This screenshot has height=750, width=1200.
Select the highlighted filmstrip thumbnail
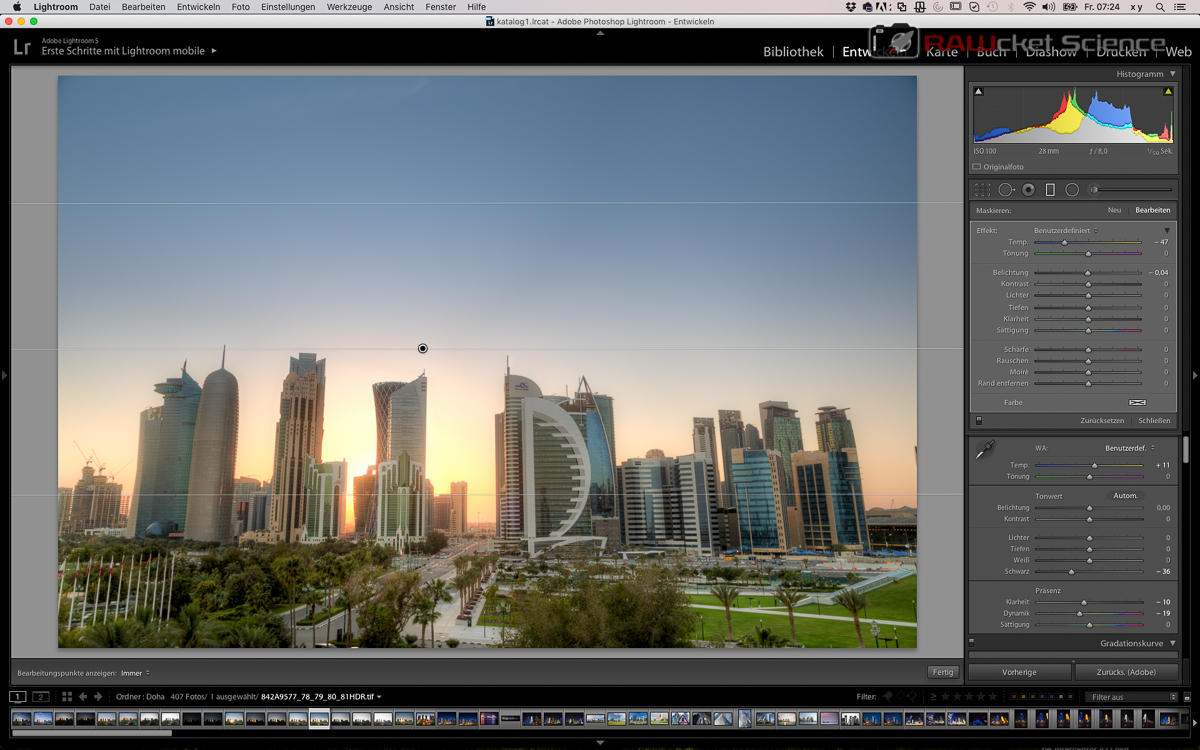pos(319,719)
